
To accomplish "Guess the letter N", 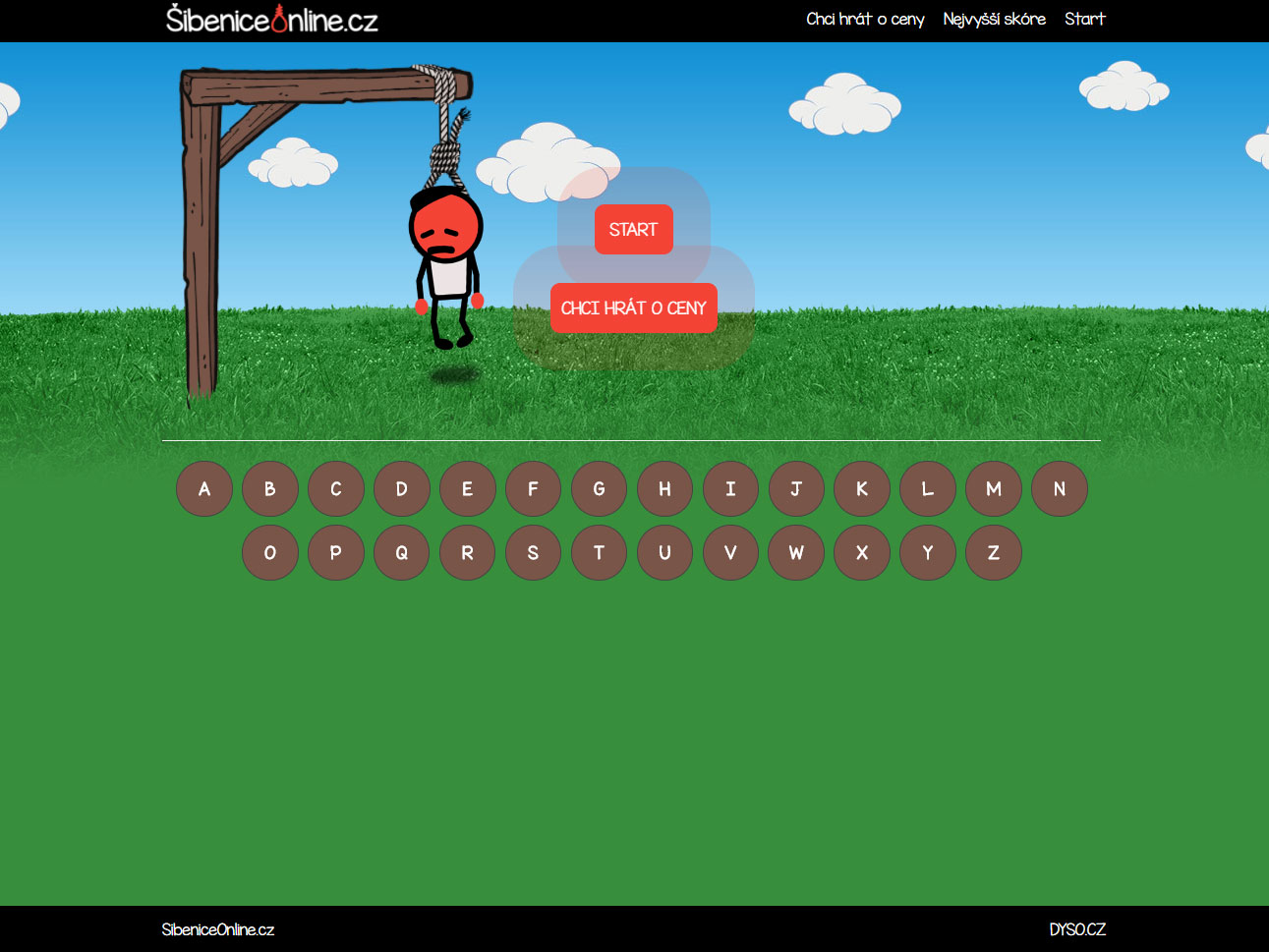I will point(1060,488).
